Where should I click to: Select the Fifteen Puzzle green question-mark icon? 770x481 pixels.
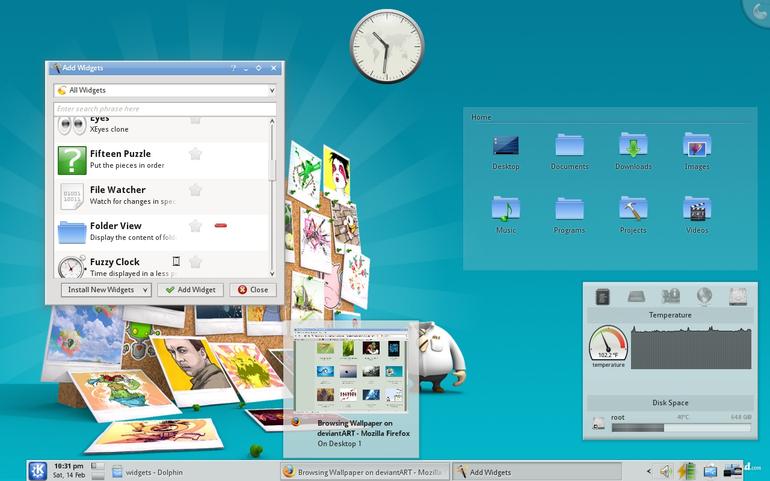pyautogui.click(x=72, y=160)
